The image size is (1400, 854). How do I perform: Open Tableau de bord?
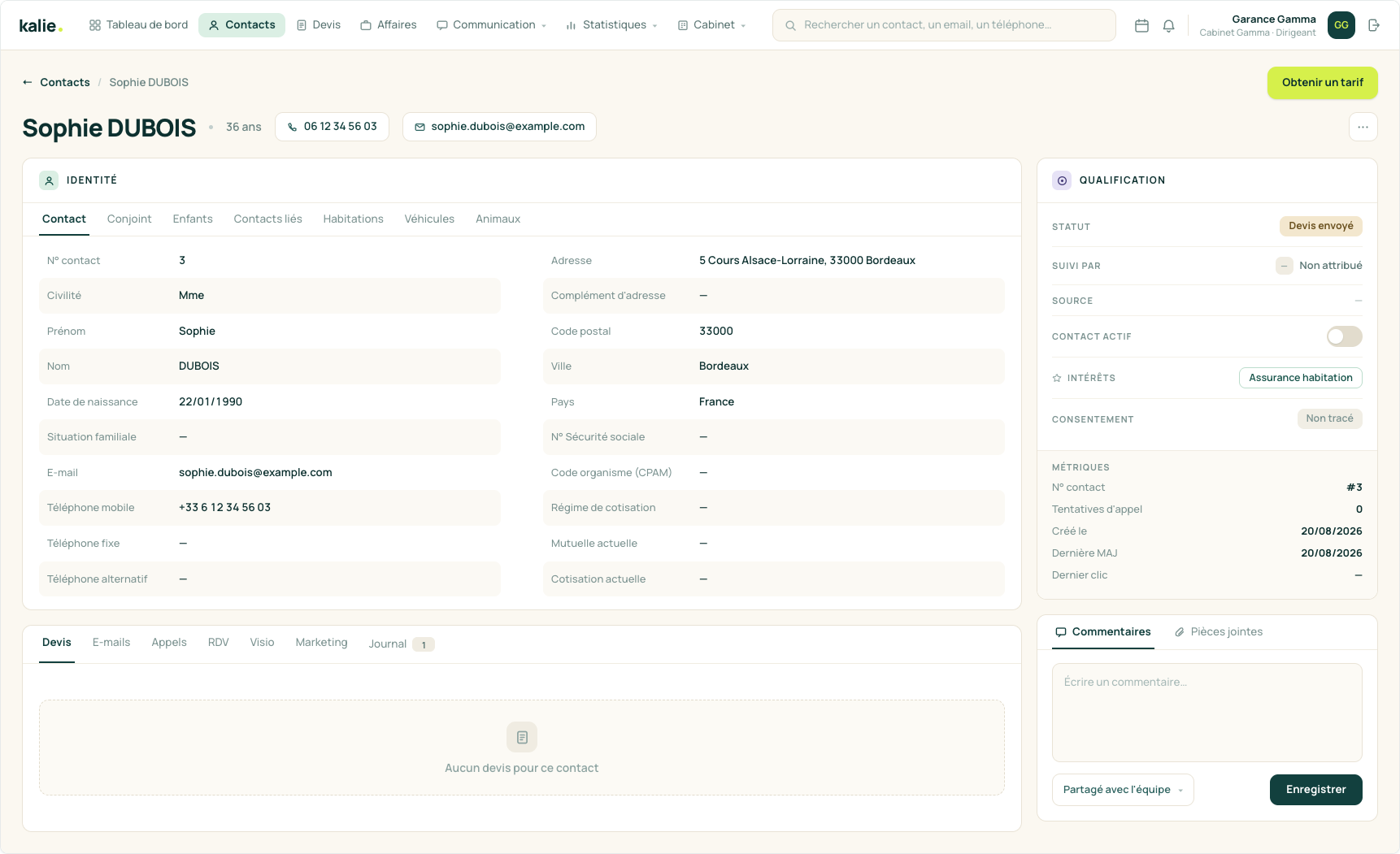(x=138, y=25)
